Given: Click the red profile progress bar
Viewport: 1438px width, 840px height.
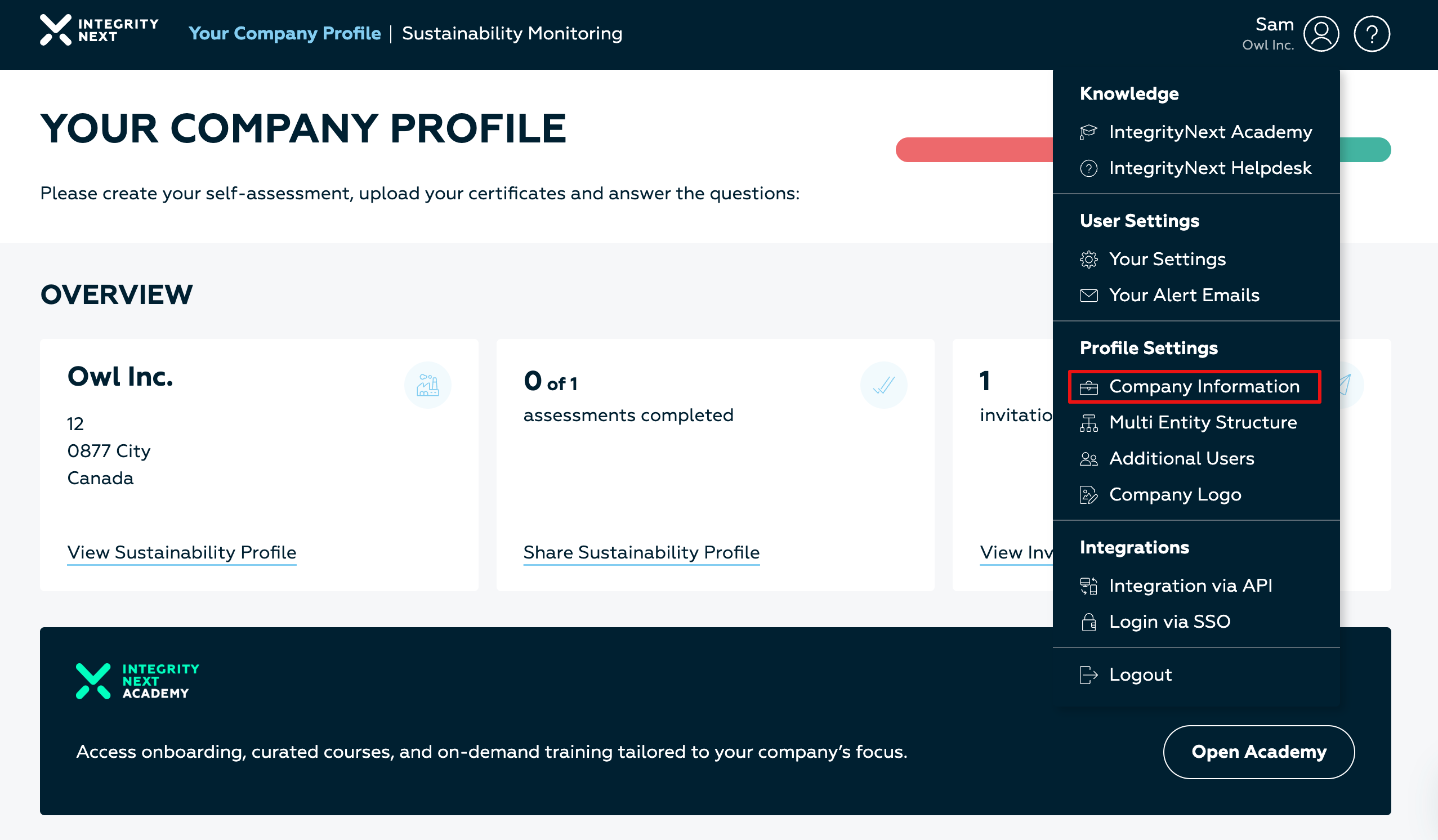Looking at the screenshot, I should [973, 150].
